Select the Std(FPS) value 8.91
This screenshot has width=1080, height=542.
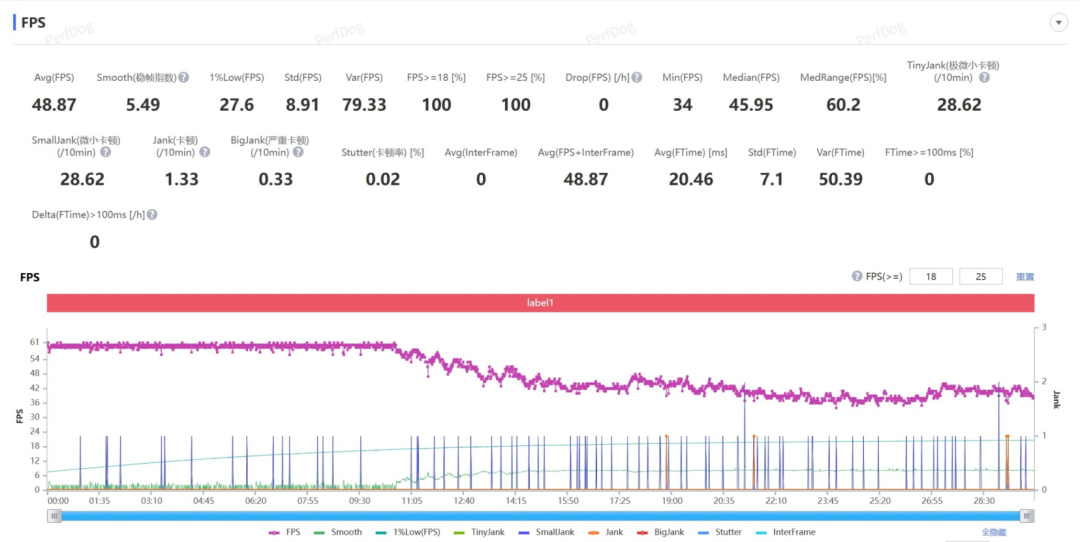point(303,105)
